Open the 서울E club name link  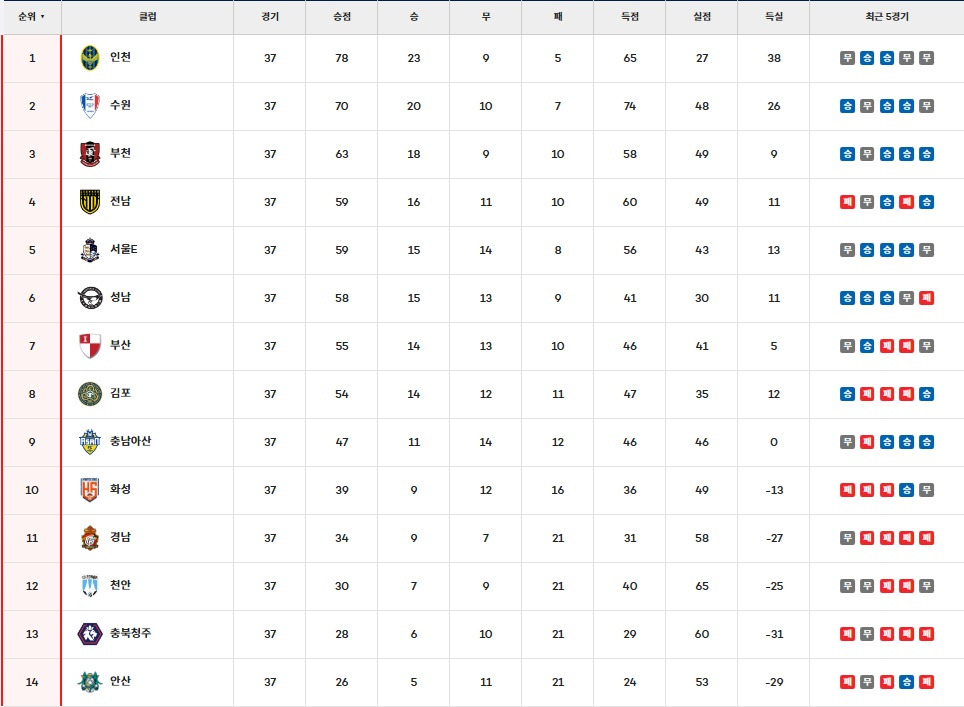pos(124,249)
